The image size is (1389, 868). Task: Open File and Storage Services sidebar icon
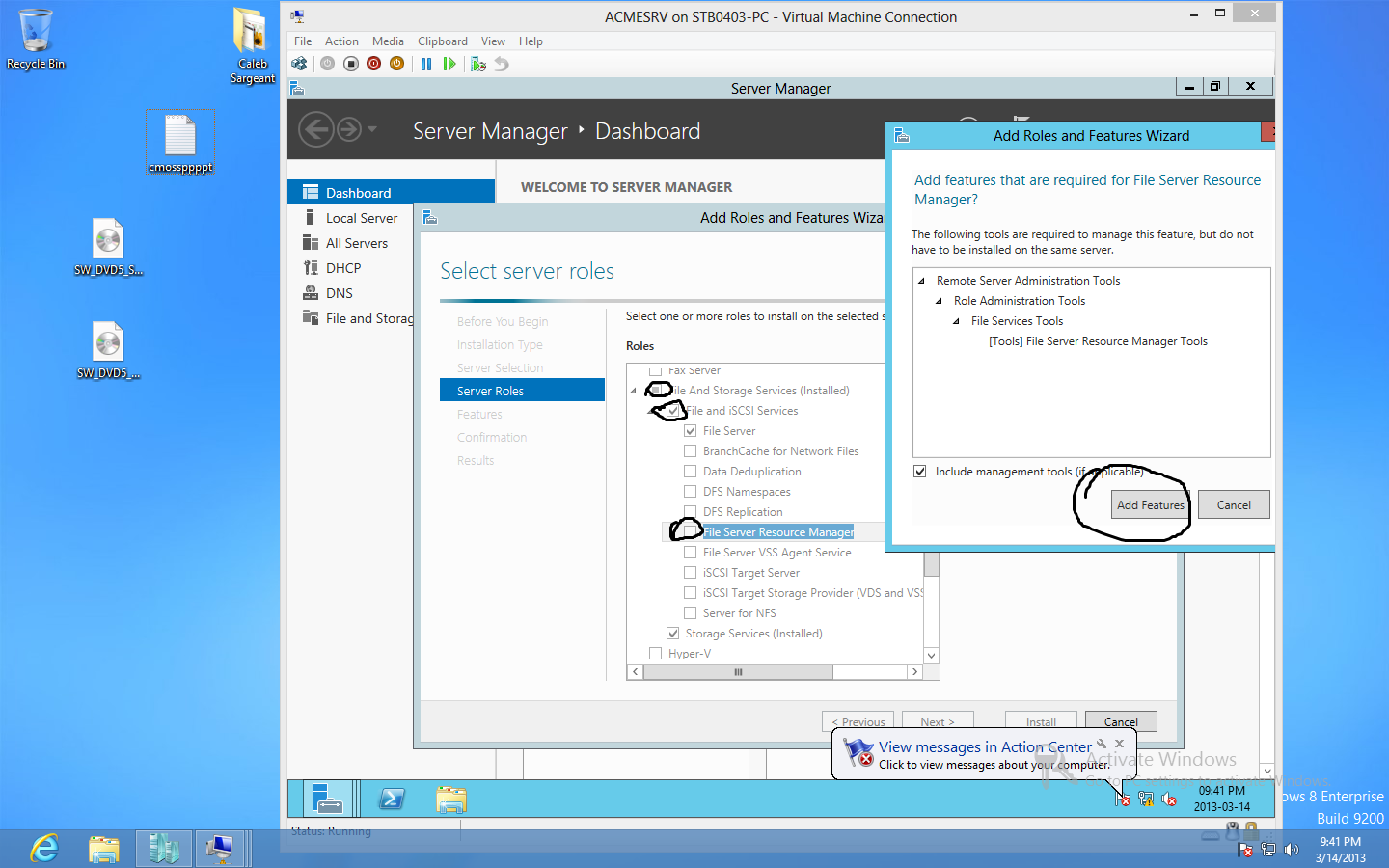coord(311,318)
